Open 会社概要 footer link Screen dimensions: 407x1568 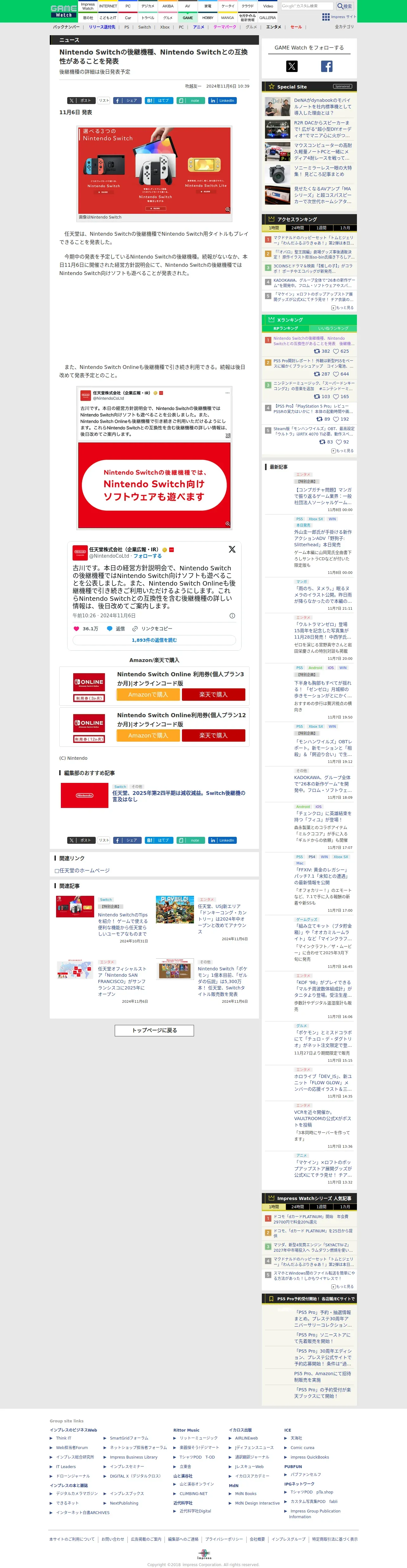(x=257, y=1539)
